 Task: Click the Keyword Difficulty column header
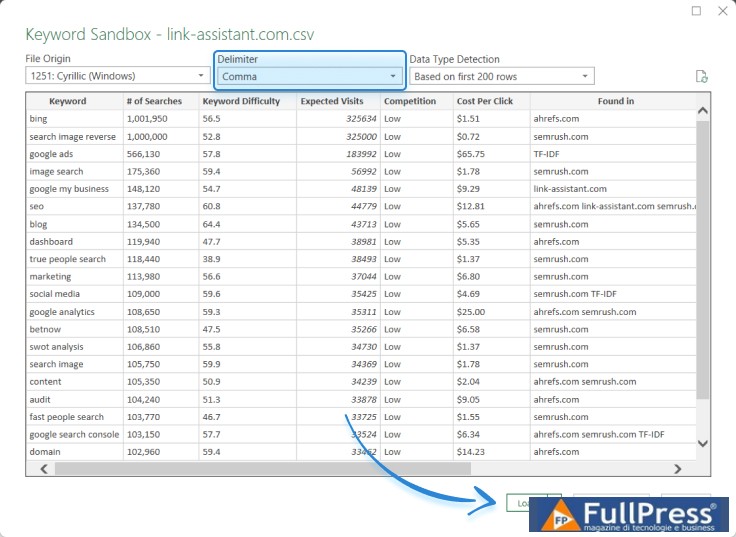[x=247, y=101]
